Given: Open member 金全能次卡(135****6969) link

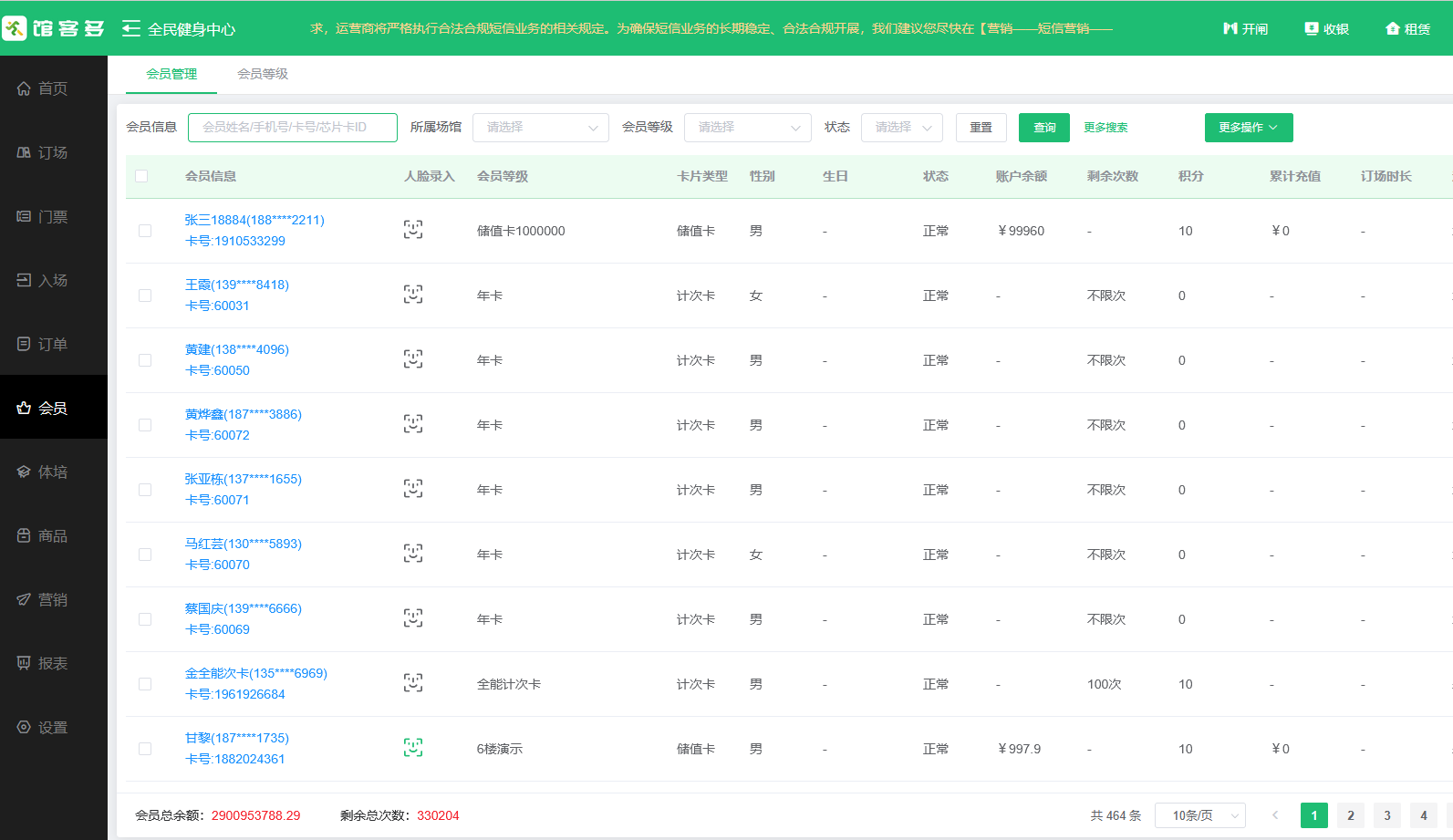Looking at the screenshot, I should coord(256,673).
